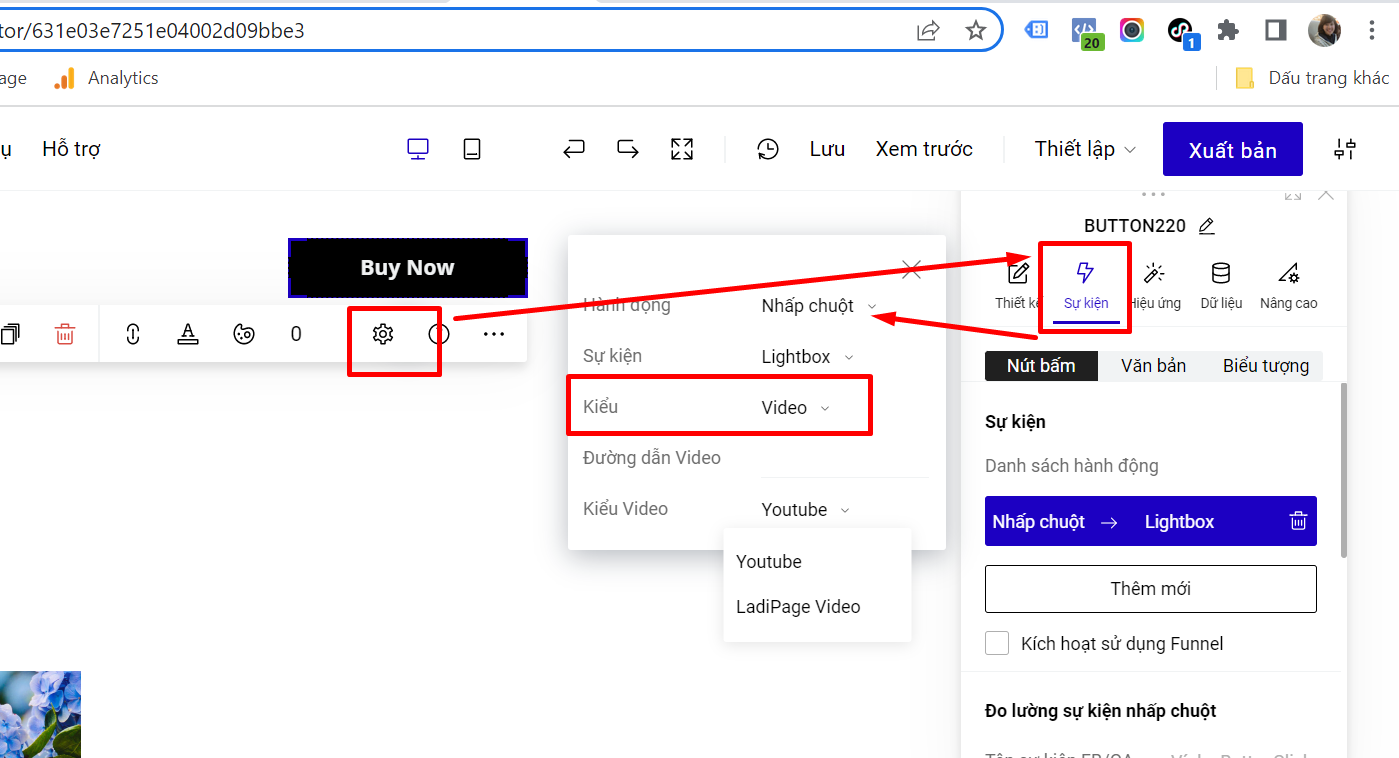This screenshot has height=758, width=1399.
Task: Open the Kiểu Video dropdown
Action: (x=805, y=510)
